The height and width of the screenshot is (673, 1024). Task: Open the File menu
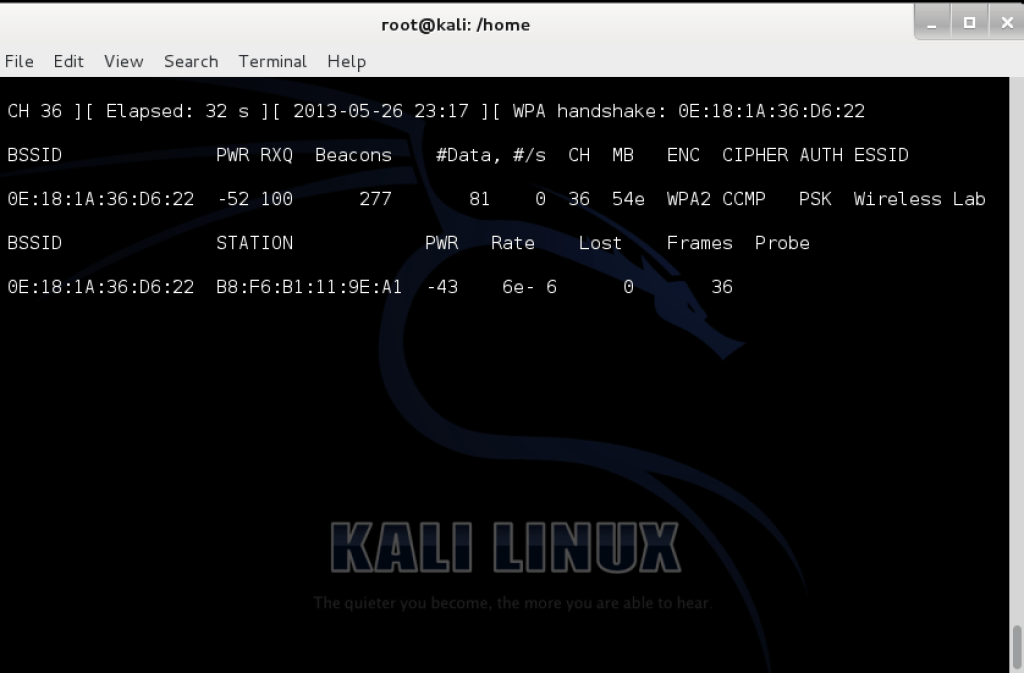pyautogui.click(x=19, y=61)
